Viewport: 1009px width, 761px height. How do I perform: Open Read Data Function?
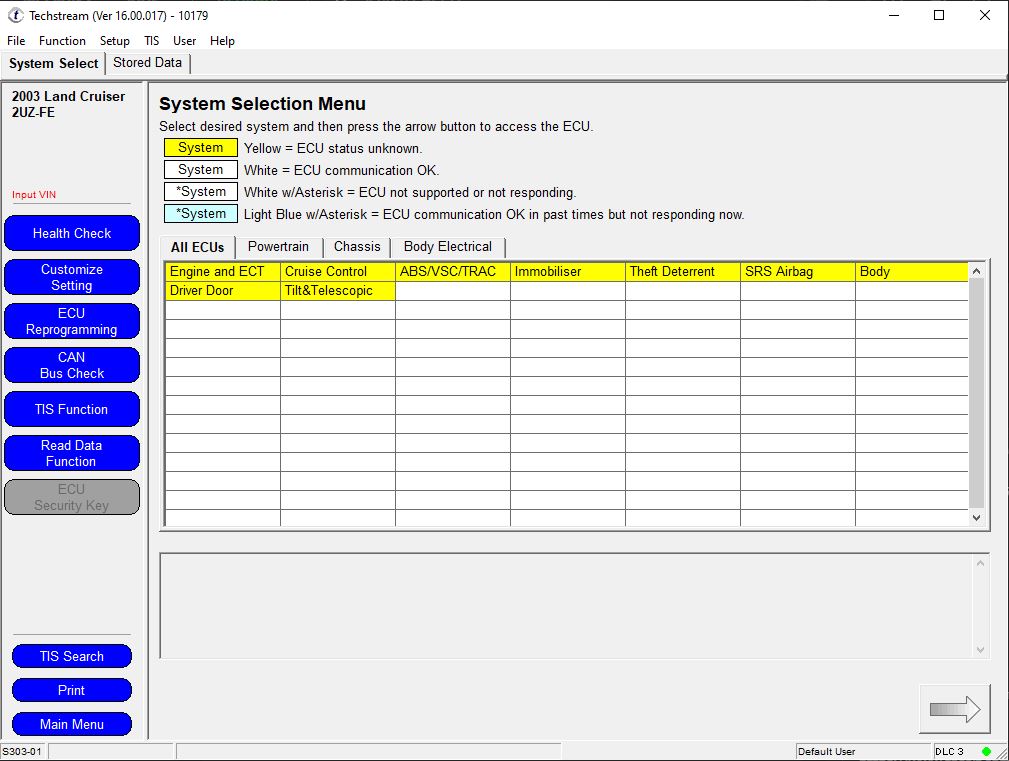pyautogui.click(x=72, y=453)
